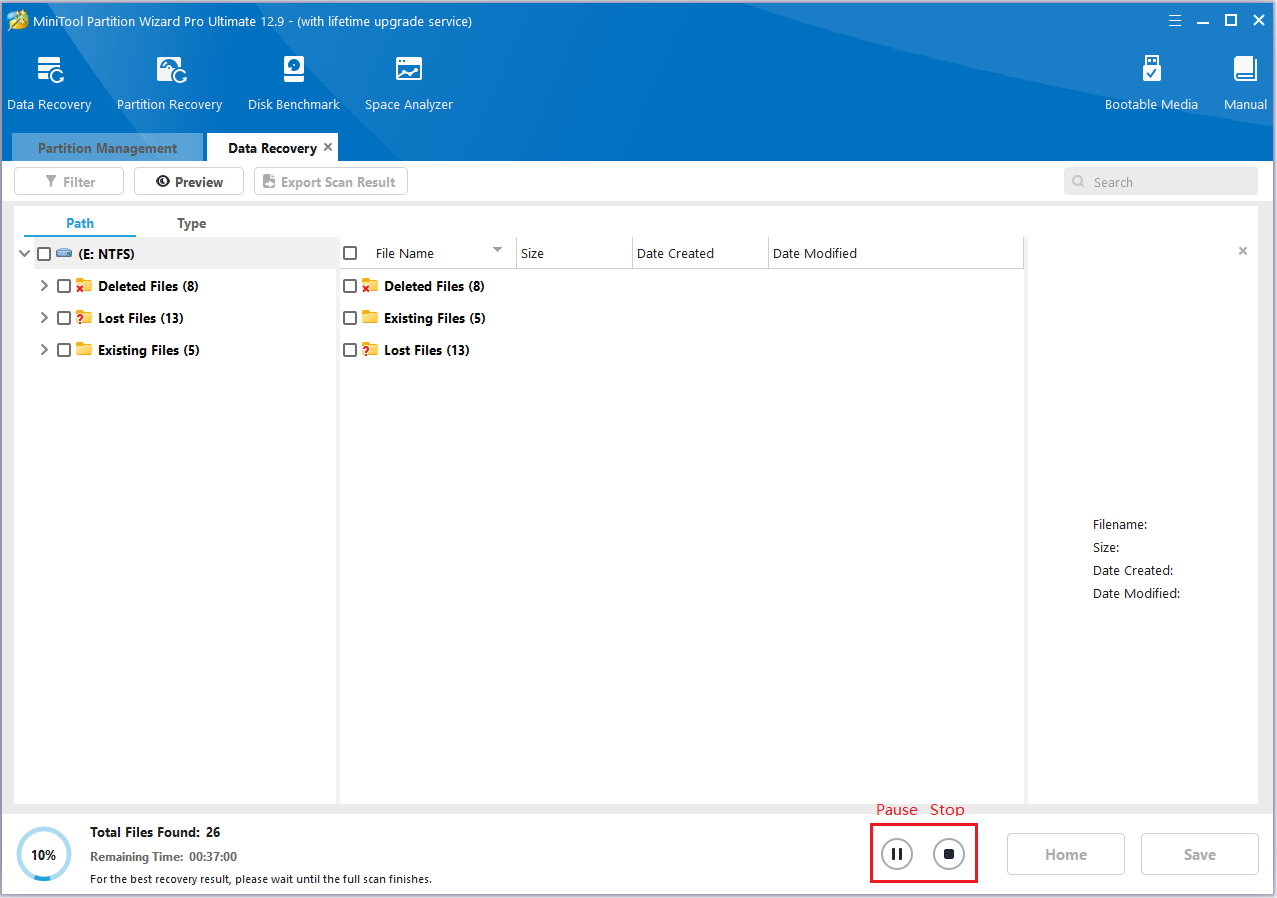Viewport: 1277px width, 898px height.
Task: Launch Partition Recovery from the toolbar
Action: [169, 72]
